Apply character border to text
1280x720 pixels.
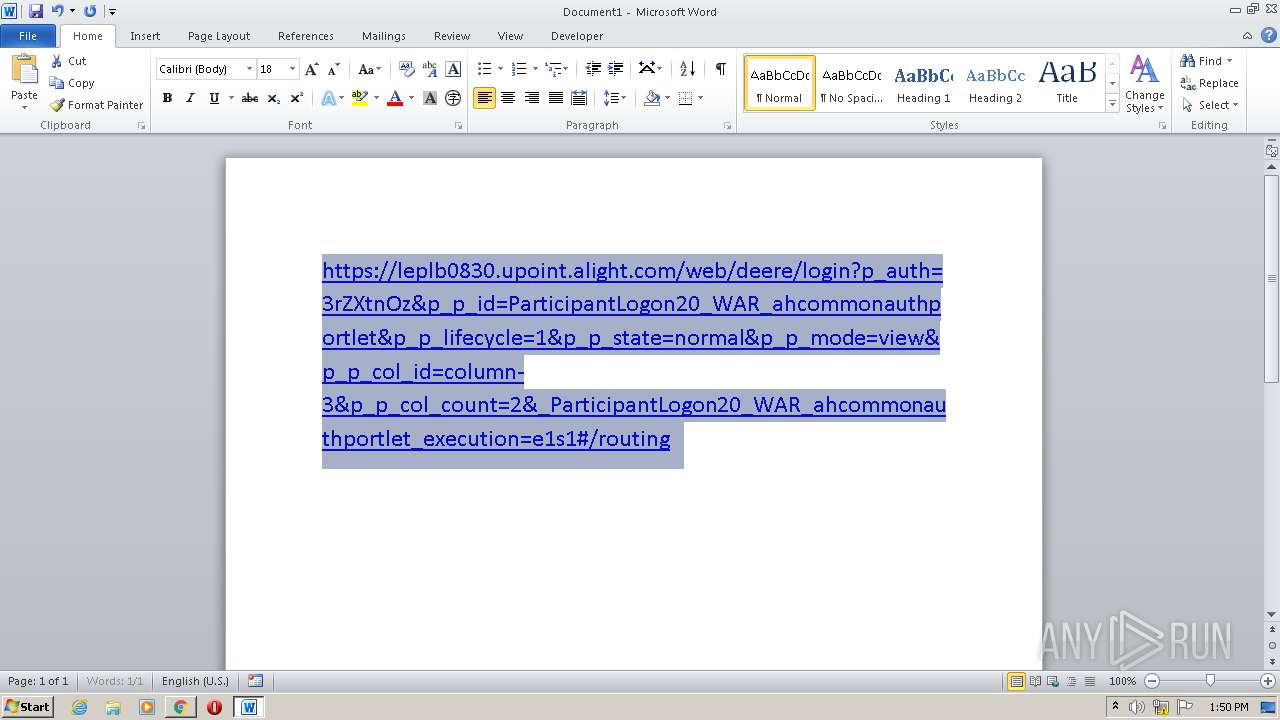[453, 69]
